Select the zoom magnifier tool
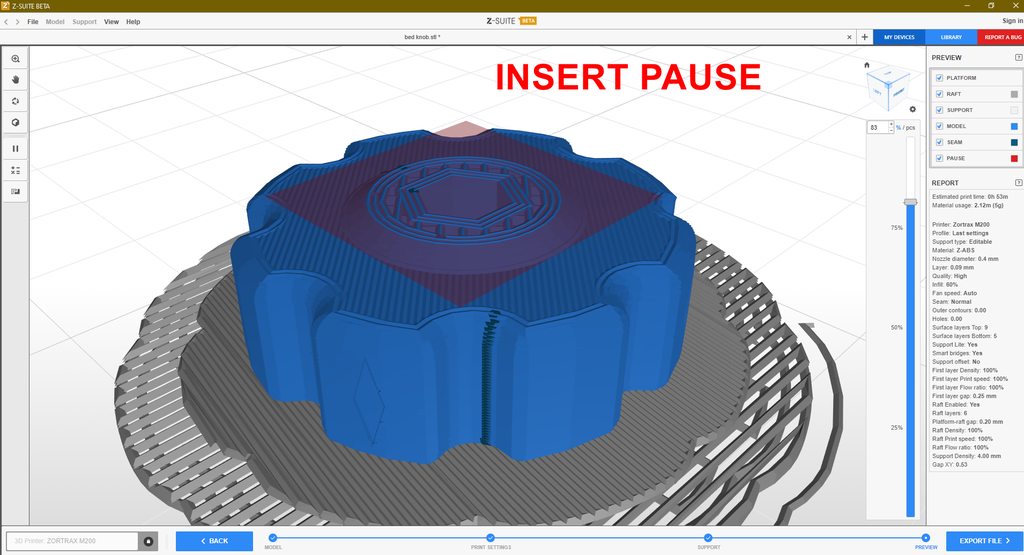1024x555 pixels. 15,59
